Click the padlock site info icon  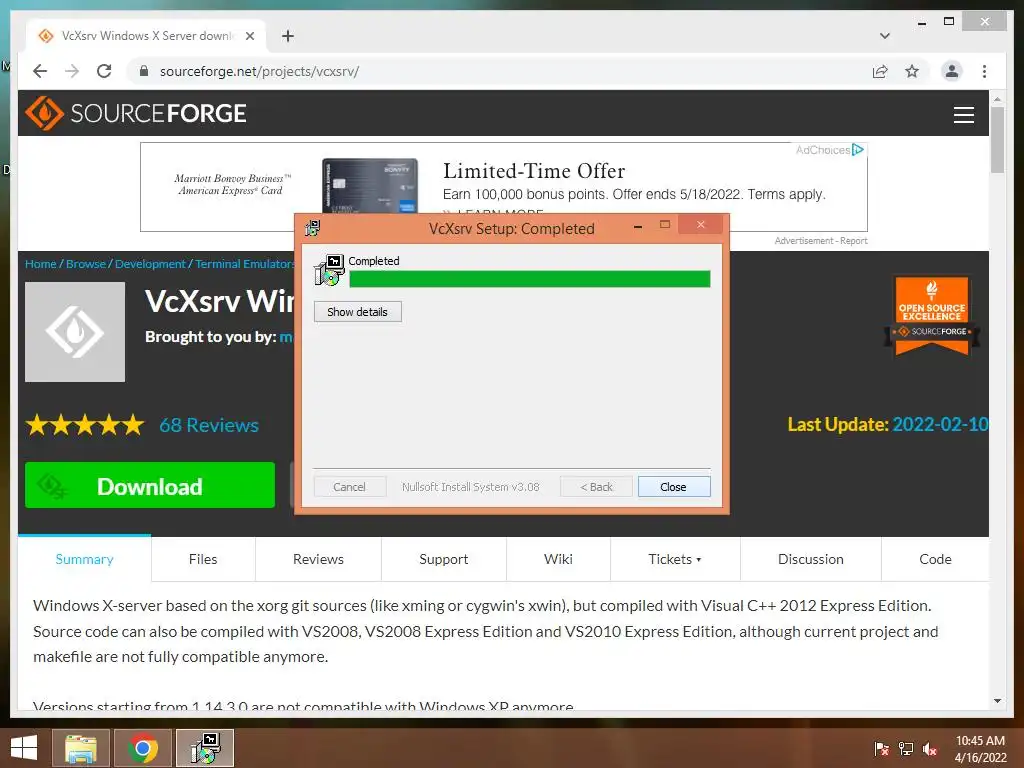click(x=144, y=71)
